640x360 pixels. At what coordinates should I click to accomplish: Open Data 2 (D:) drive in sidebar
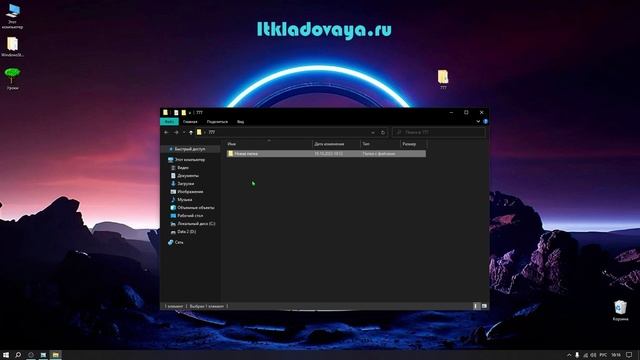click(x=187, y=231)
